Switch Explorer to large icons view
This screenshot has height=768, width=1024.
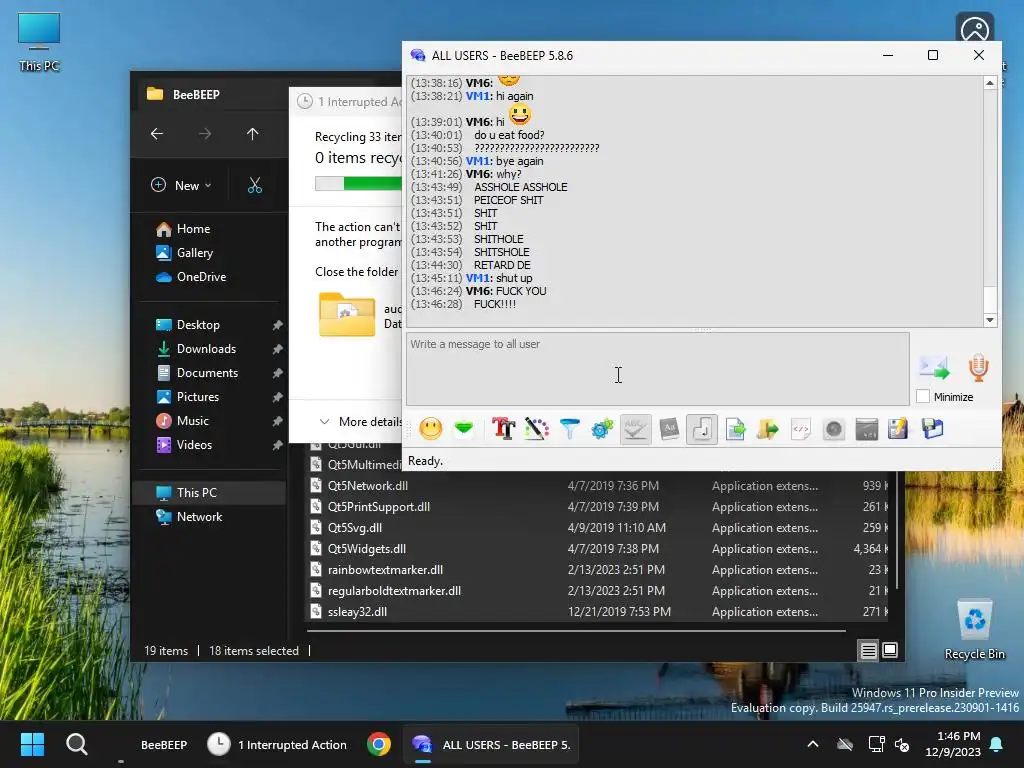[889, 650]
